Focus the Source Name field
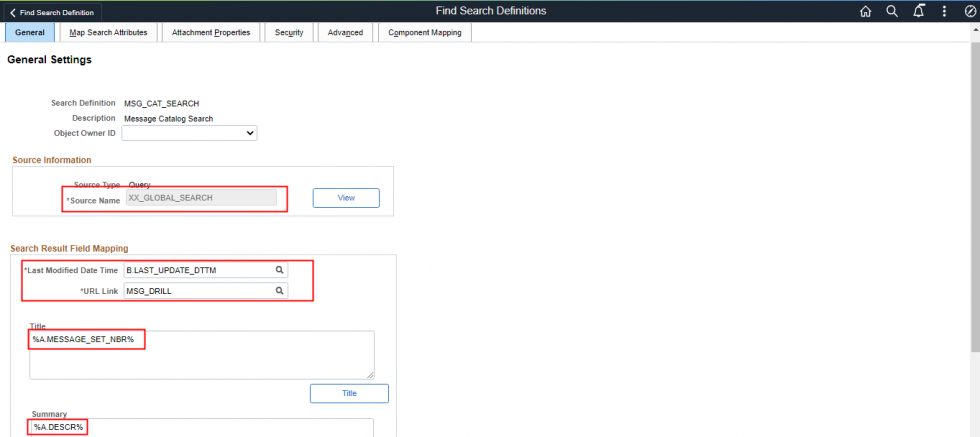Viewport: 980px width, 437px height. [201, 198]
